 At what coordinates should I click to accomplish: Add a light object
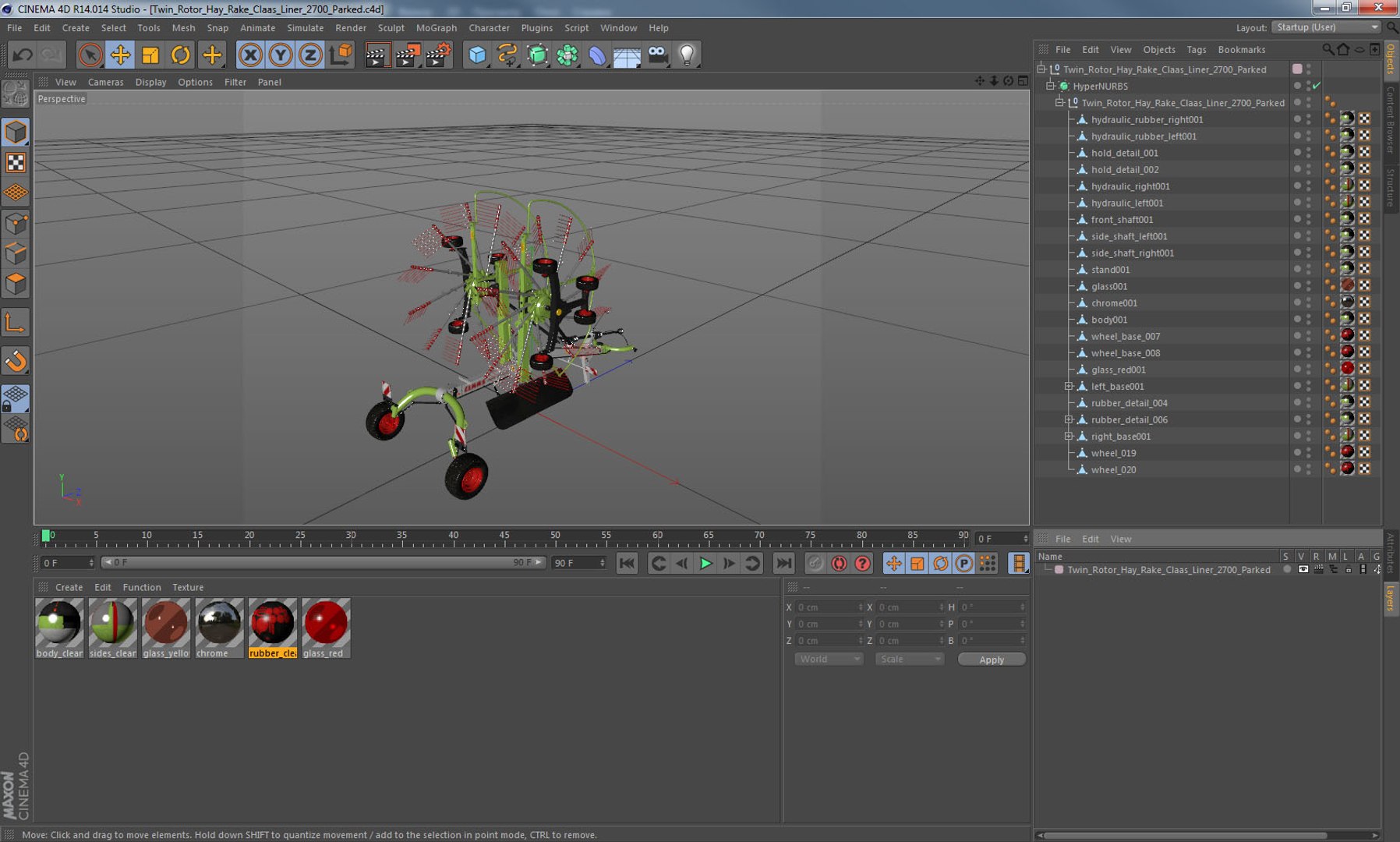[687, 55]
